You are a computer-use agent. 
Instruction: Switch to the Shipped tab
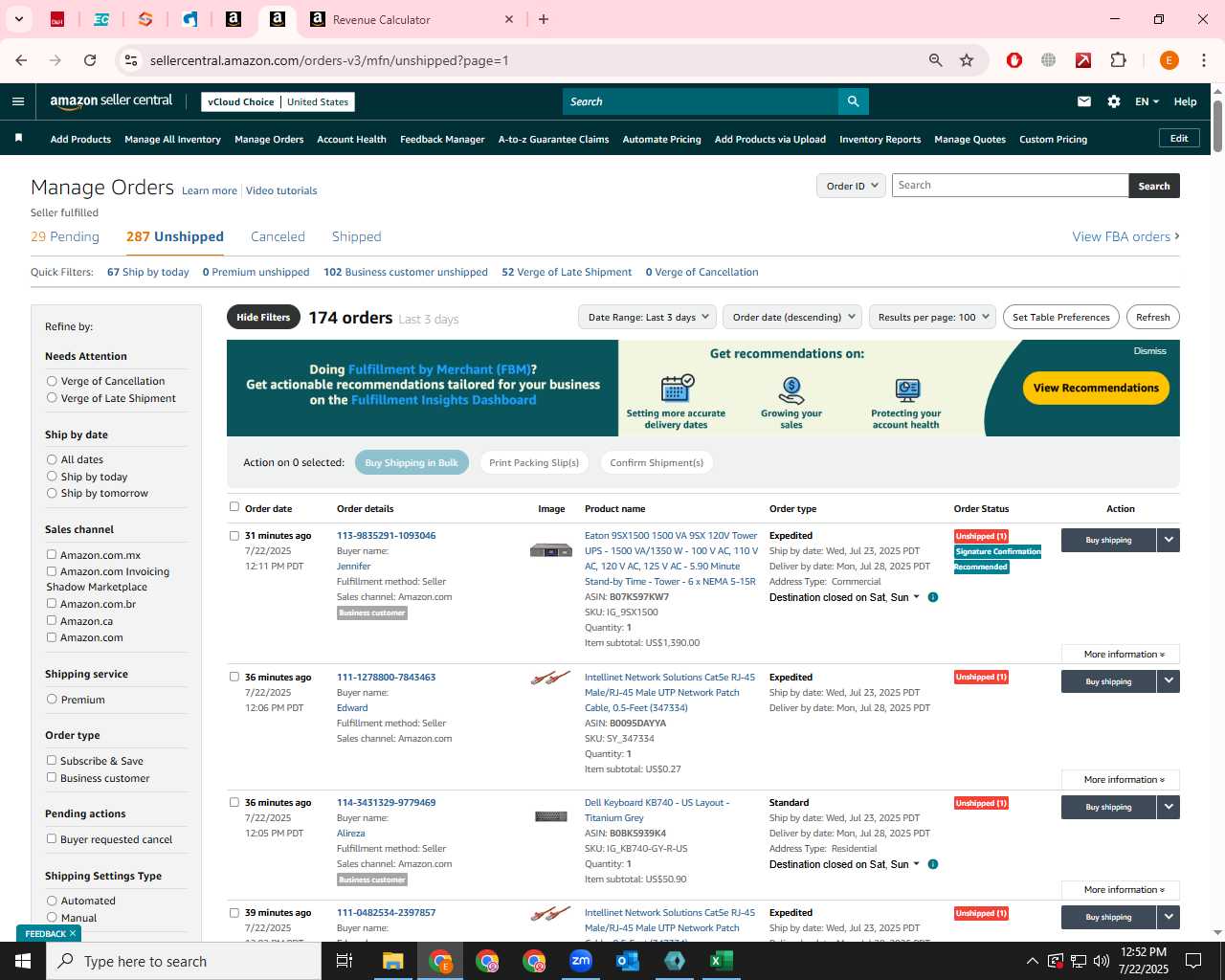[356, 236]
